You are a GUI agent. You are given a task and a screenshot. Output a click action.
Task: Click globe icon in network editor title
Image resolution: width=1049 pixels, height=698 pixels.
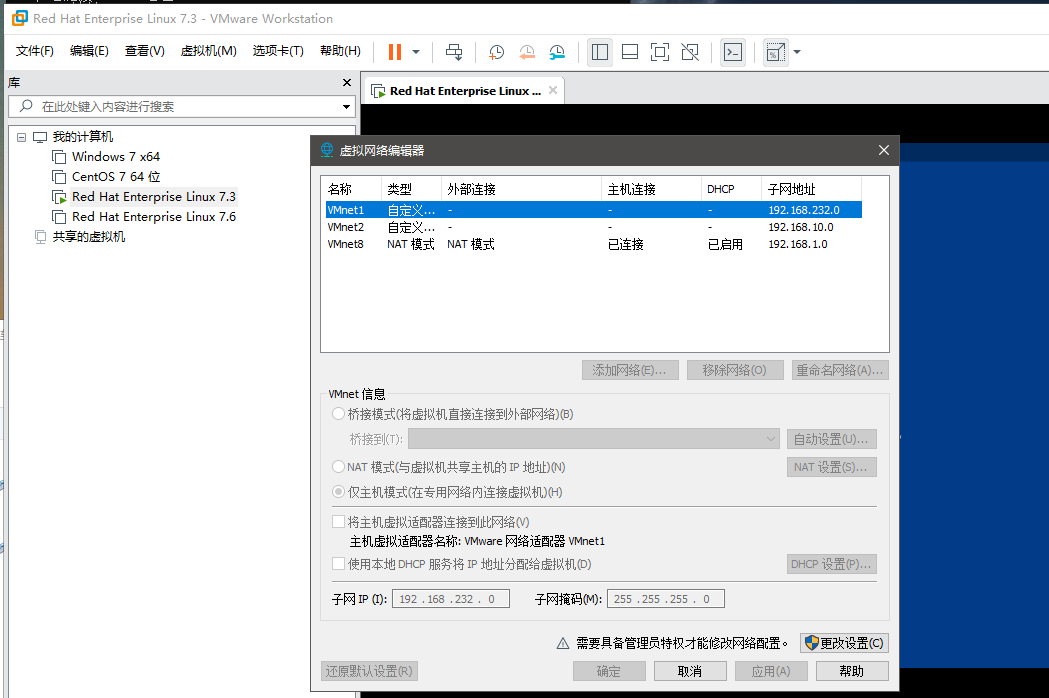click(x=326, y=150)
